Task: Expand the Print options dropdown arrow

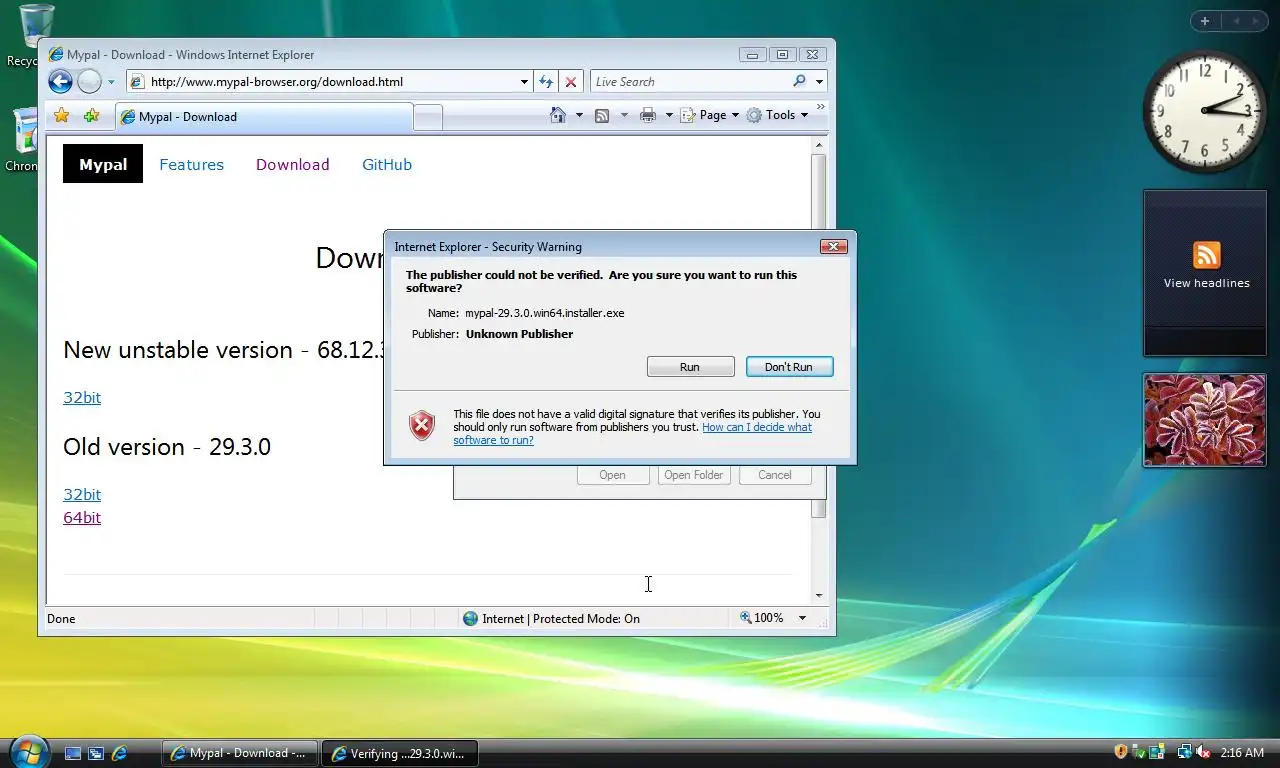Action: point(668,115)
